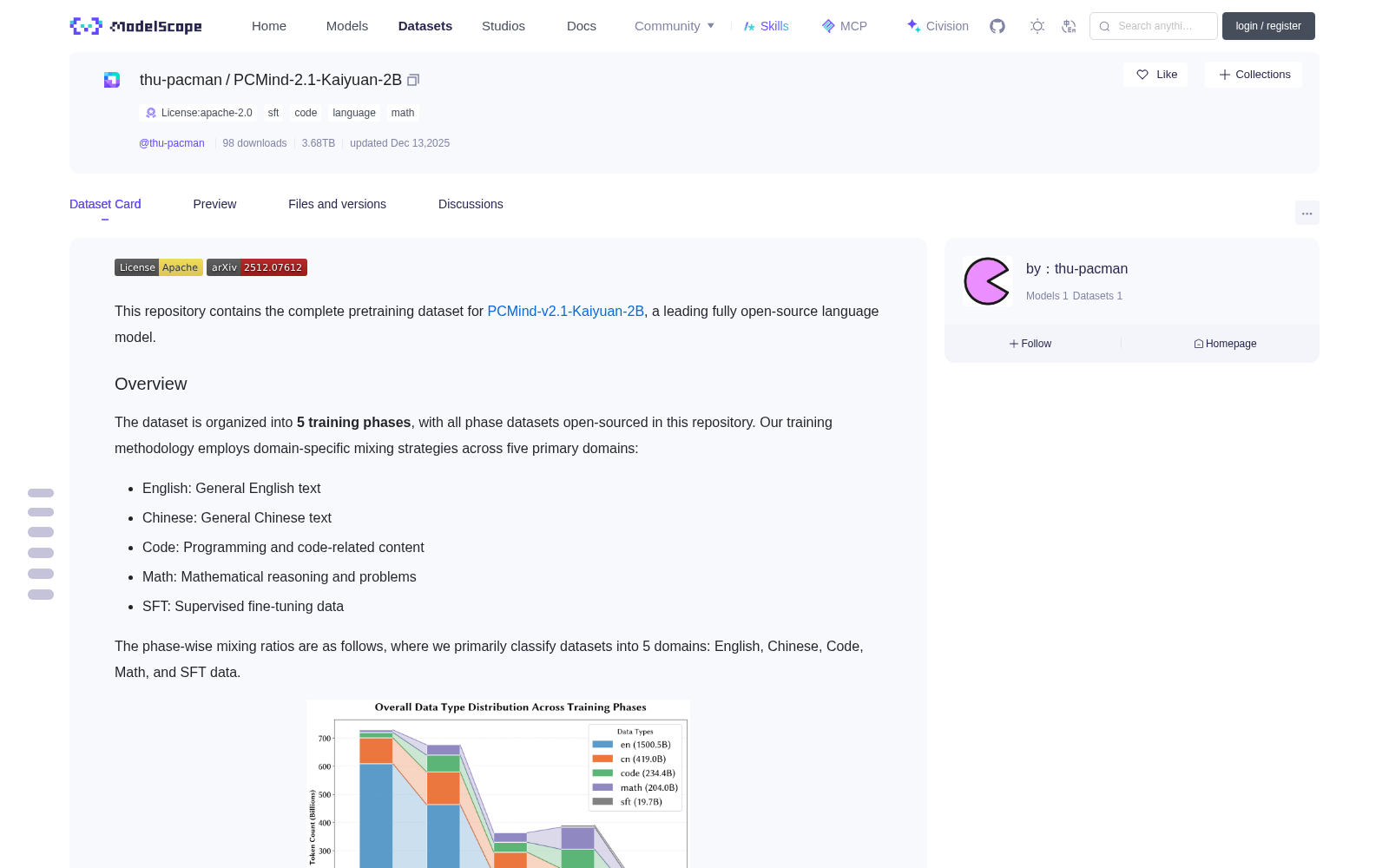Viewport: 1389px width, 868px height.
Task: Open the Studios section
Action: 504,26
